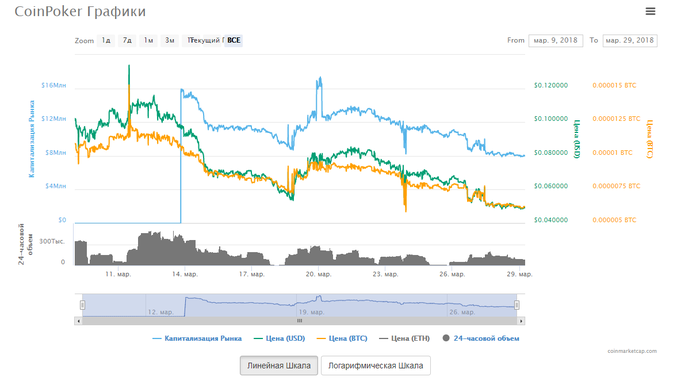Toggle Цена (USD) series in legend
This screenshot has height=392, width=700.
click(x=279, y=338)
